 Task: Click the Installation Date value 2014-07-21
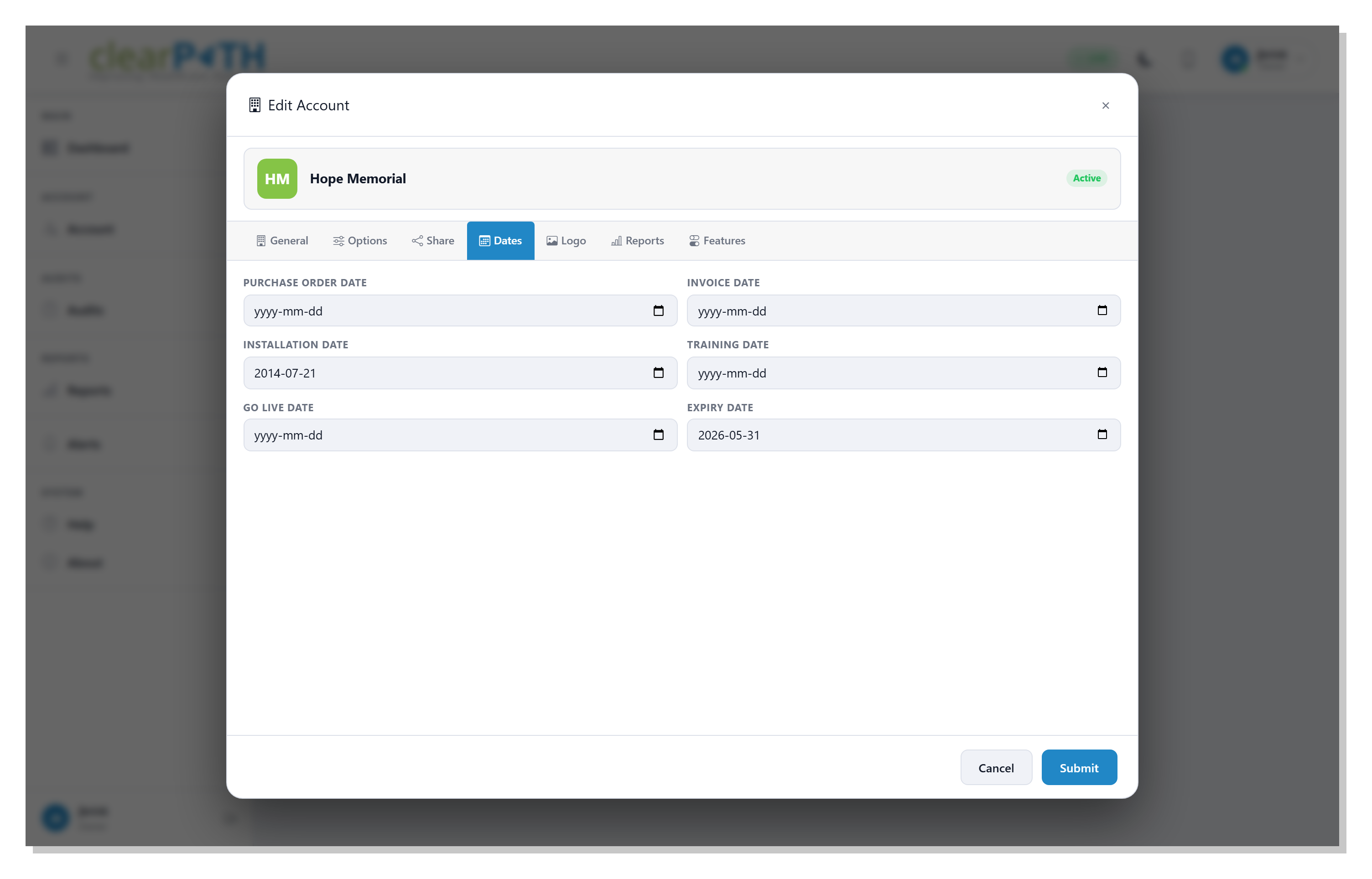(285, 373)
